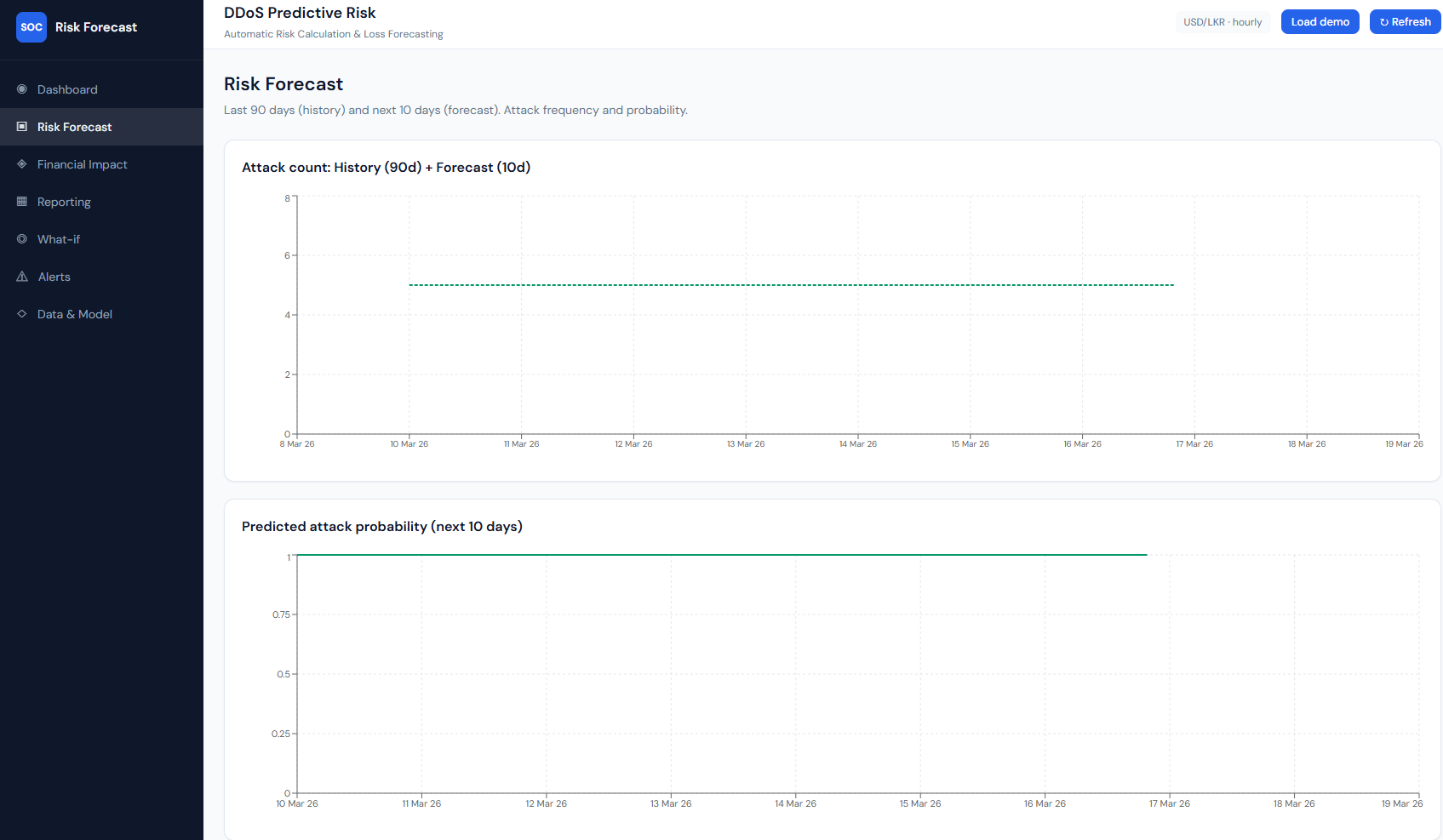This screenshot has width=1443, height=840.
Task: Refresh the forecast data
Action: [1405, 22]
